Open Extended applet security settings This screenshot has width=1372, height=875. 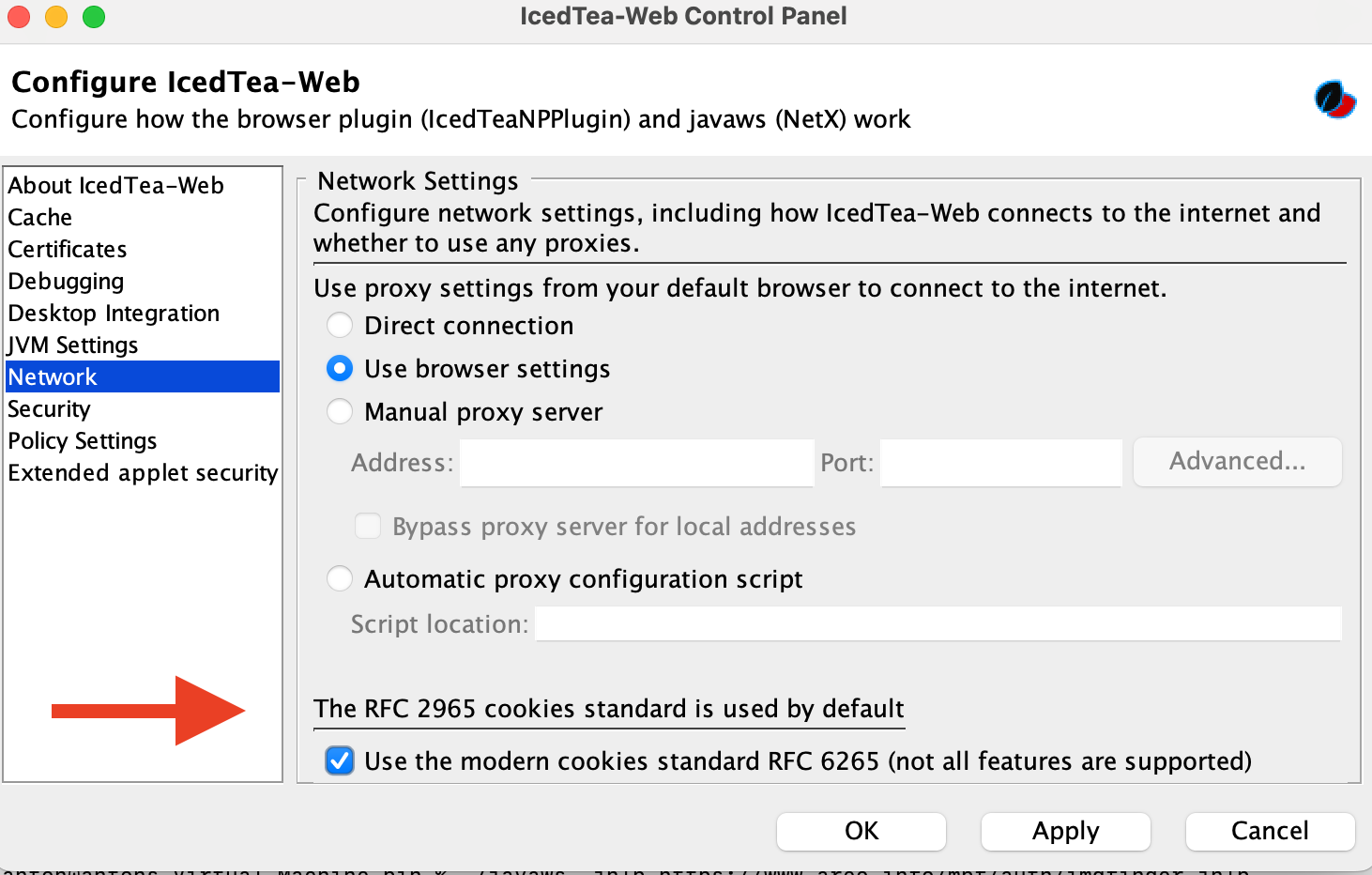pos(143,473)
